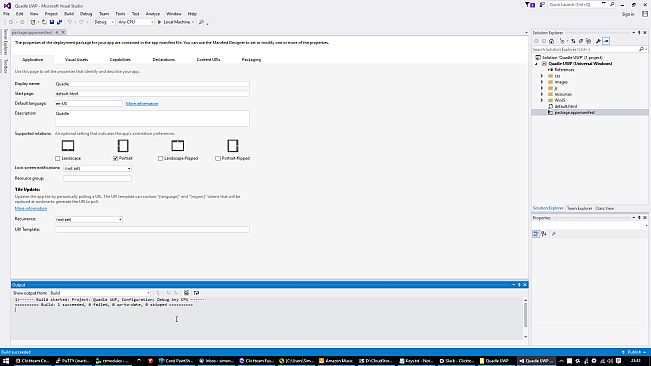651x366 pixels.
Task: Click the notifications flag icon in title bar
Action: 530,5
